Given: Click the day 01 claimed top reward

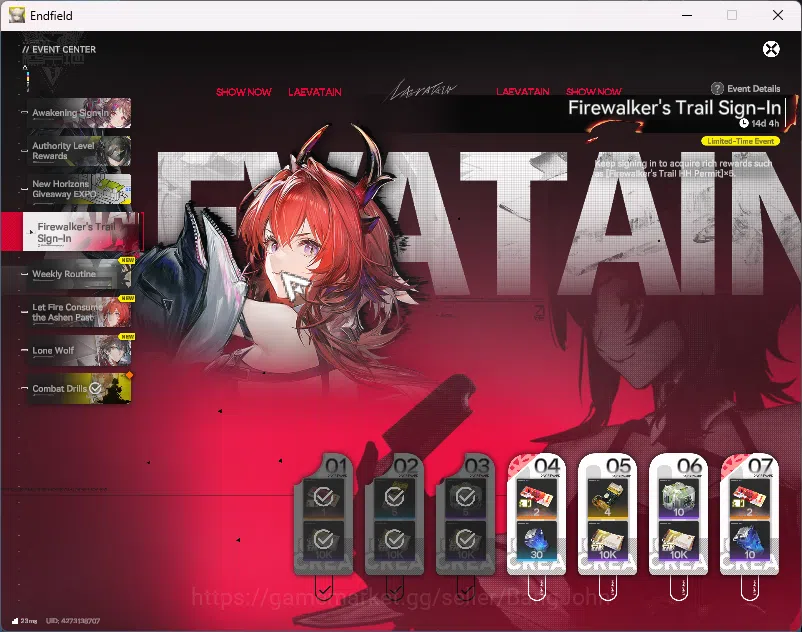Looking at the screenshot, I should [x=323, y=497].
